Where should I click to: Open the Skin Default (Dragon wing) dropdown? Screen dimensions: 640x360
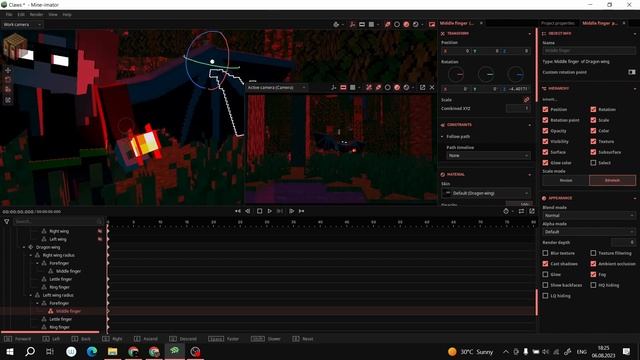[x=486, y=193]
